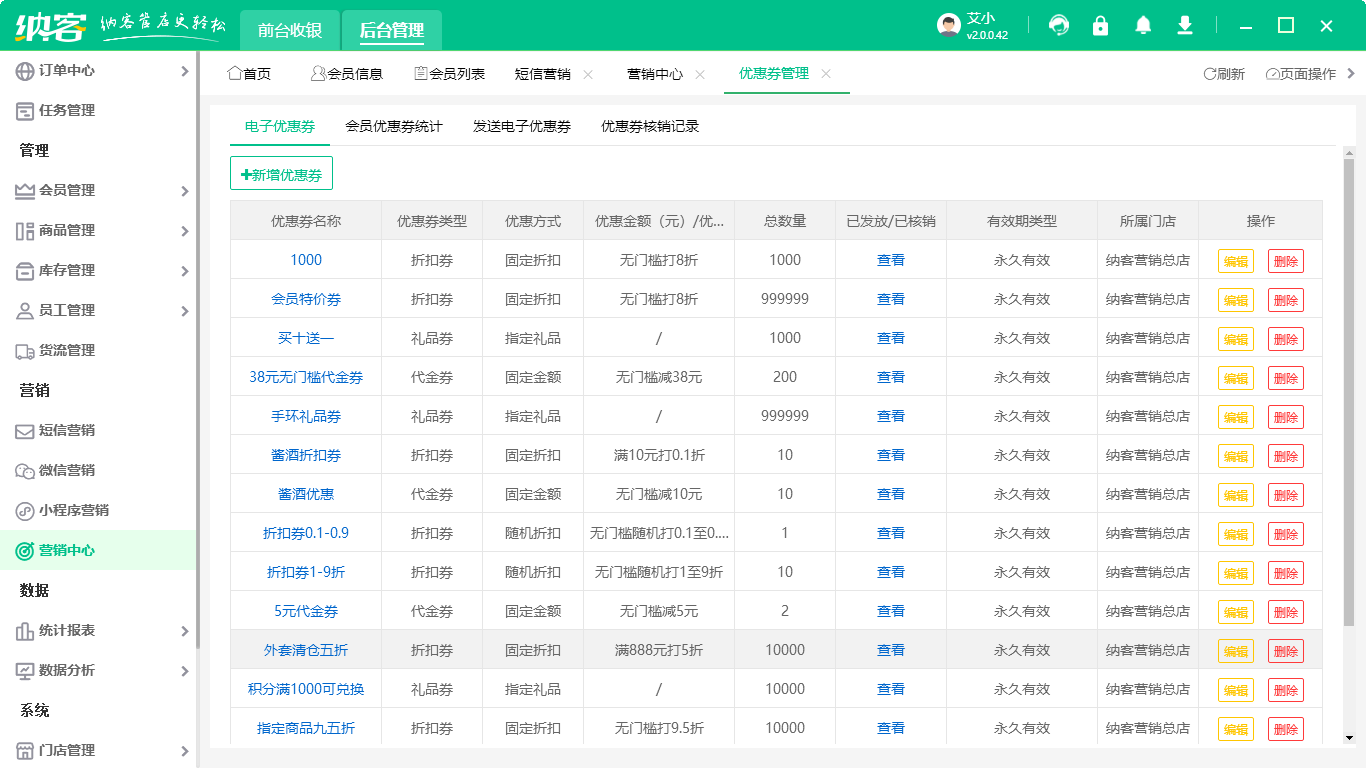
Task: Click the customer service headset icon in top bar
Action: (1059, 25)
